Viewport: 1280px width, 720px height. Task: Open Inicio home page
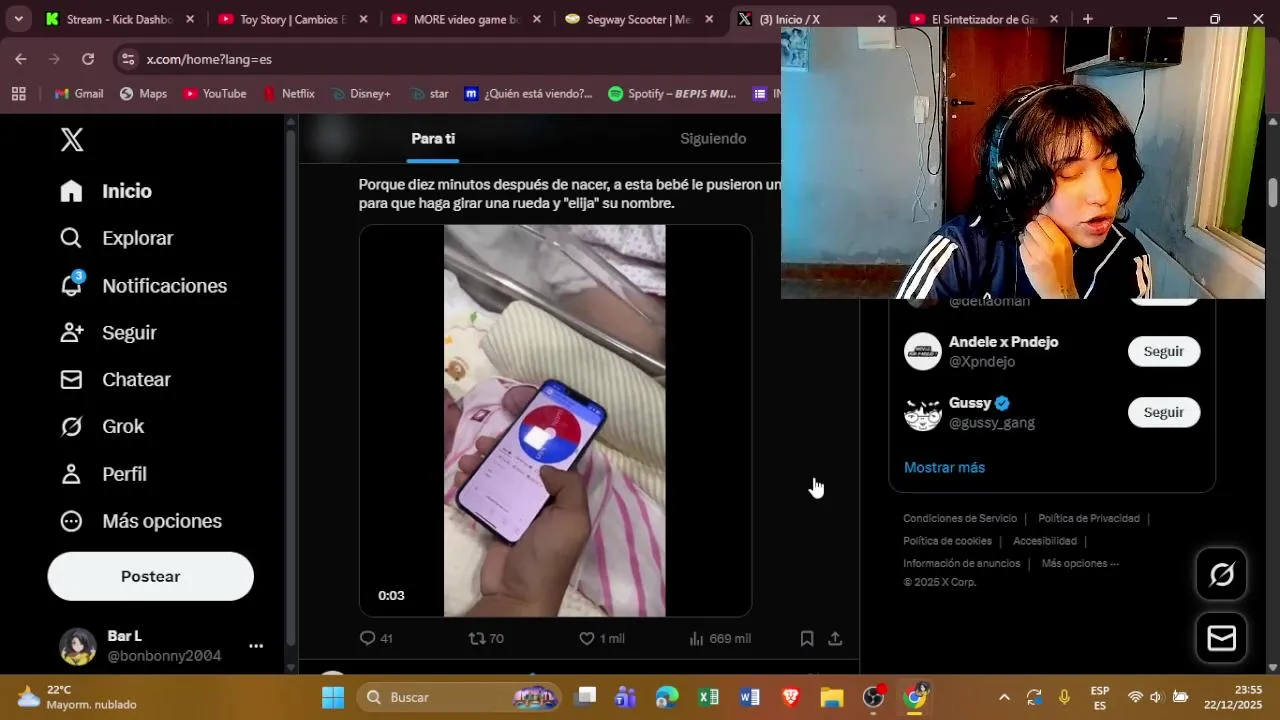pyautogui.click(x=106, y=191)
